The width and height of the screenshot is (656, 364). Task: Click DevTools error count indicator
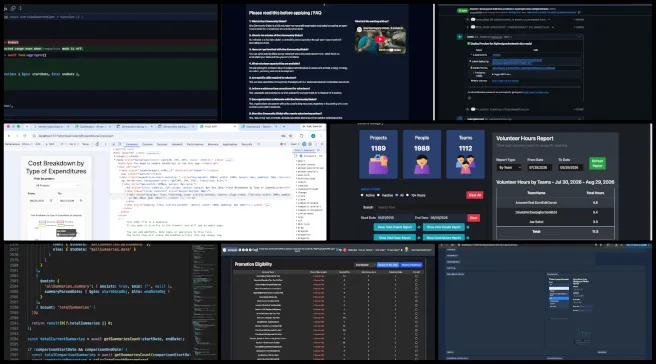point(283,144)
